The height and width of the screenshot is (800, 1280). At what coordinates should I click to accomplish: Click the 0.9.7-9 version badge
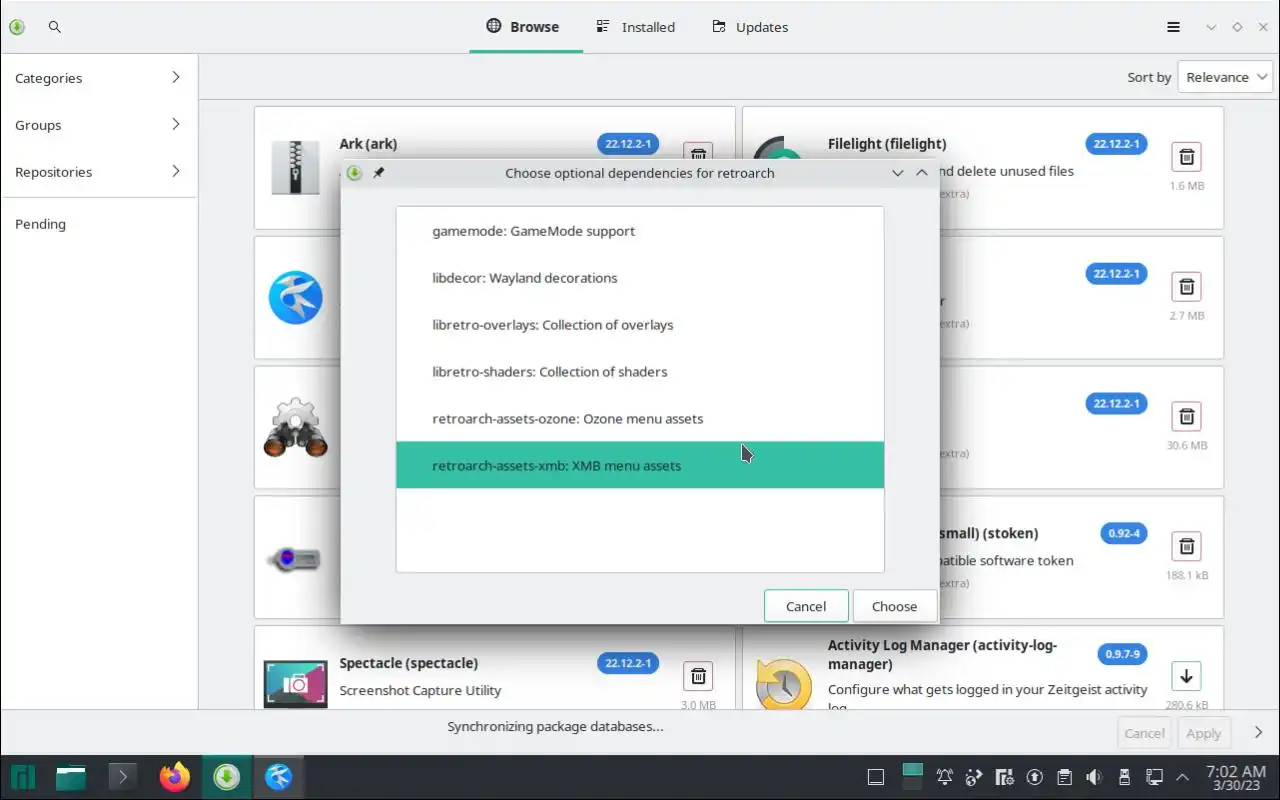(x=1124, y=654)
